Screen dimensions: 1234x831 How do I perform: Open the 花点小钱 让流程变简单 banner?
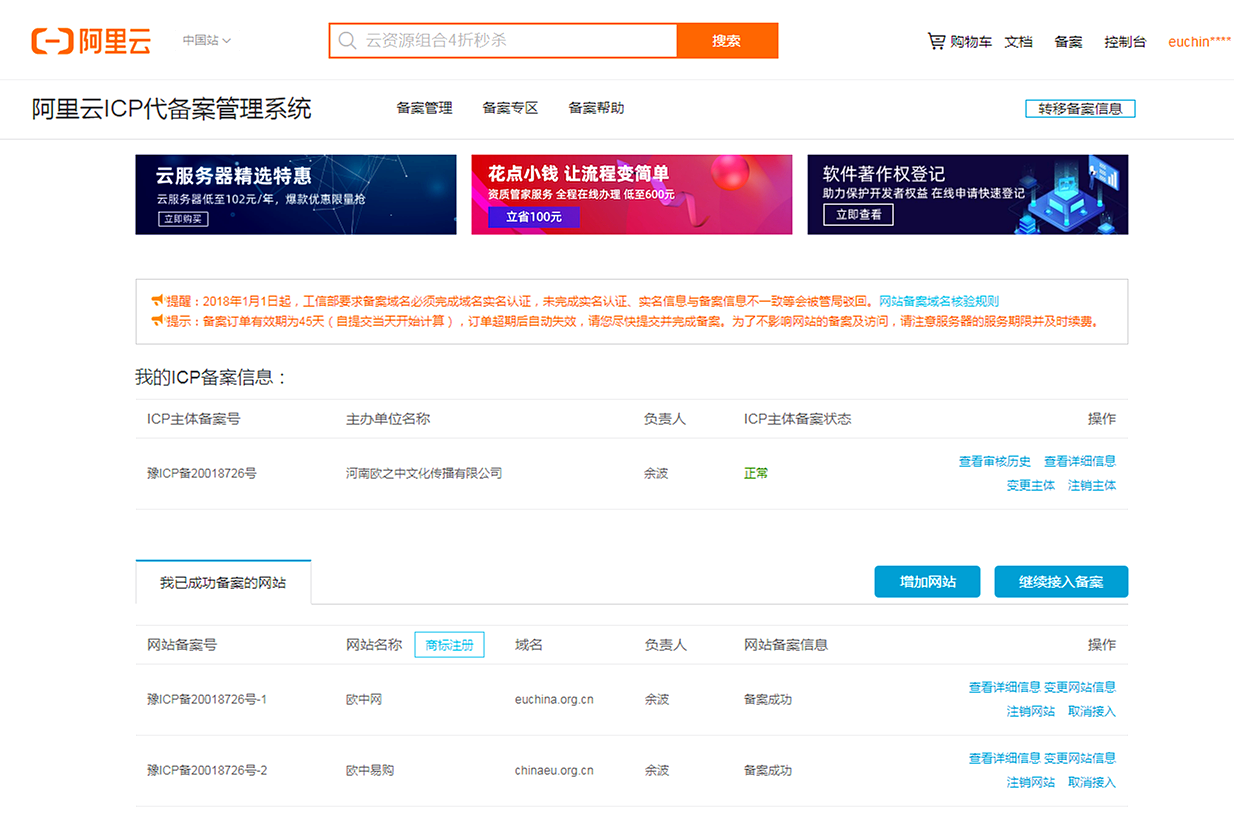631,194
